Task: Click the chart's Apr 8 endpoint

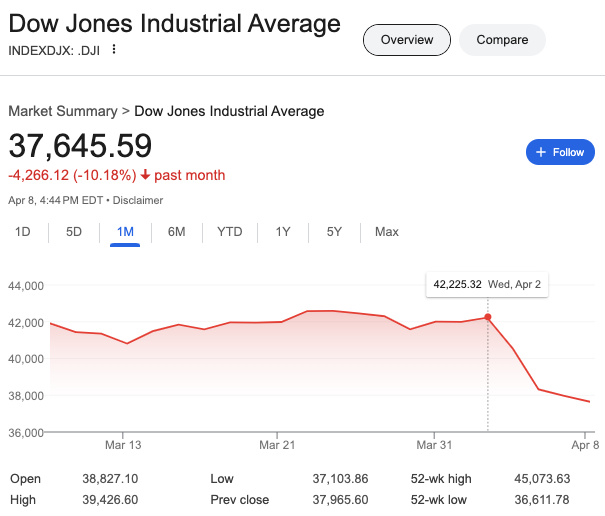Action: (589, 402)
